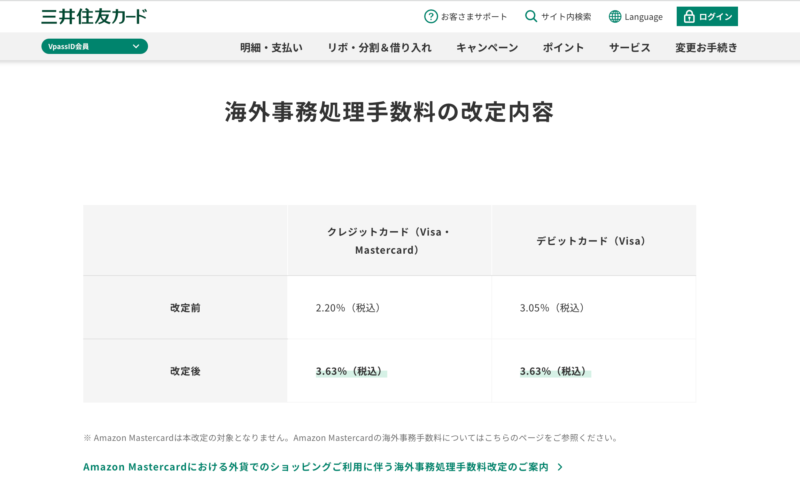Go to the サービス menu
The image size is (800, 491).
(630, 47)
